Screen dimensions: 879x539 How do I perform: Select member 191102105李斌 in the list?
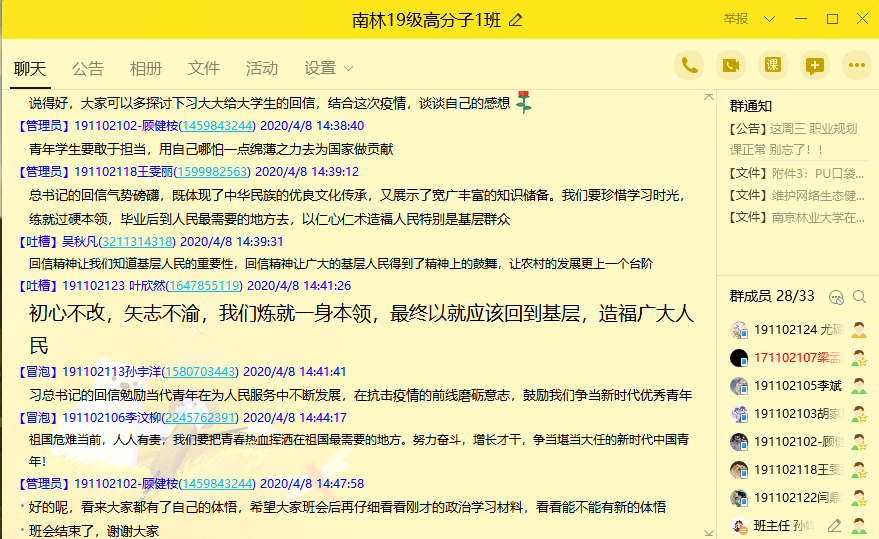797,386
